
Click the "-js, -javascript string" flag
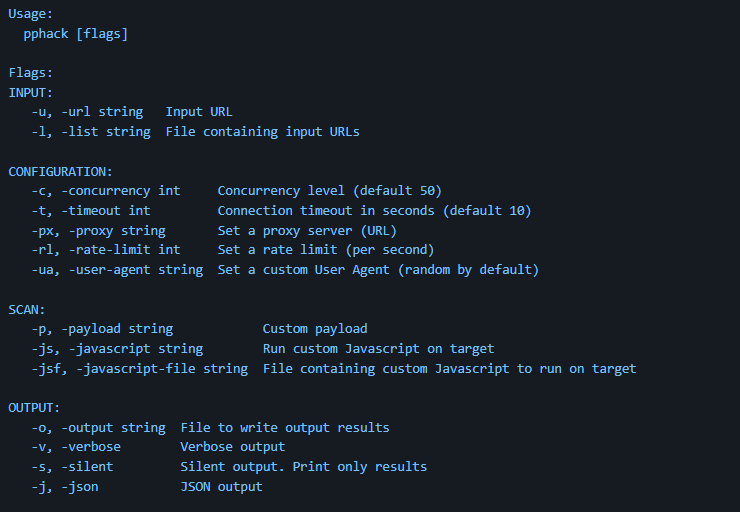click(117, 348)
